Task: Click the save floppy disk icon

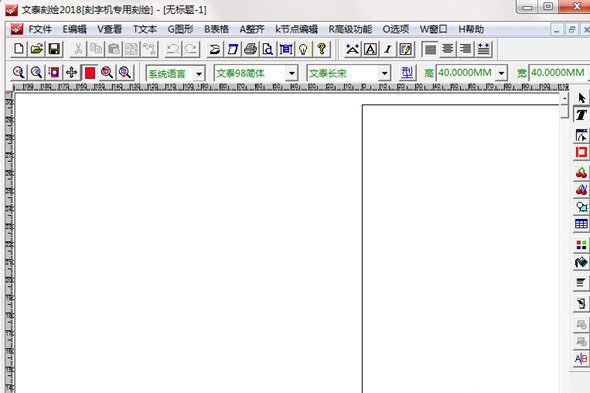Action: pyautogui.click(x=54, y=49)
